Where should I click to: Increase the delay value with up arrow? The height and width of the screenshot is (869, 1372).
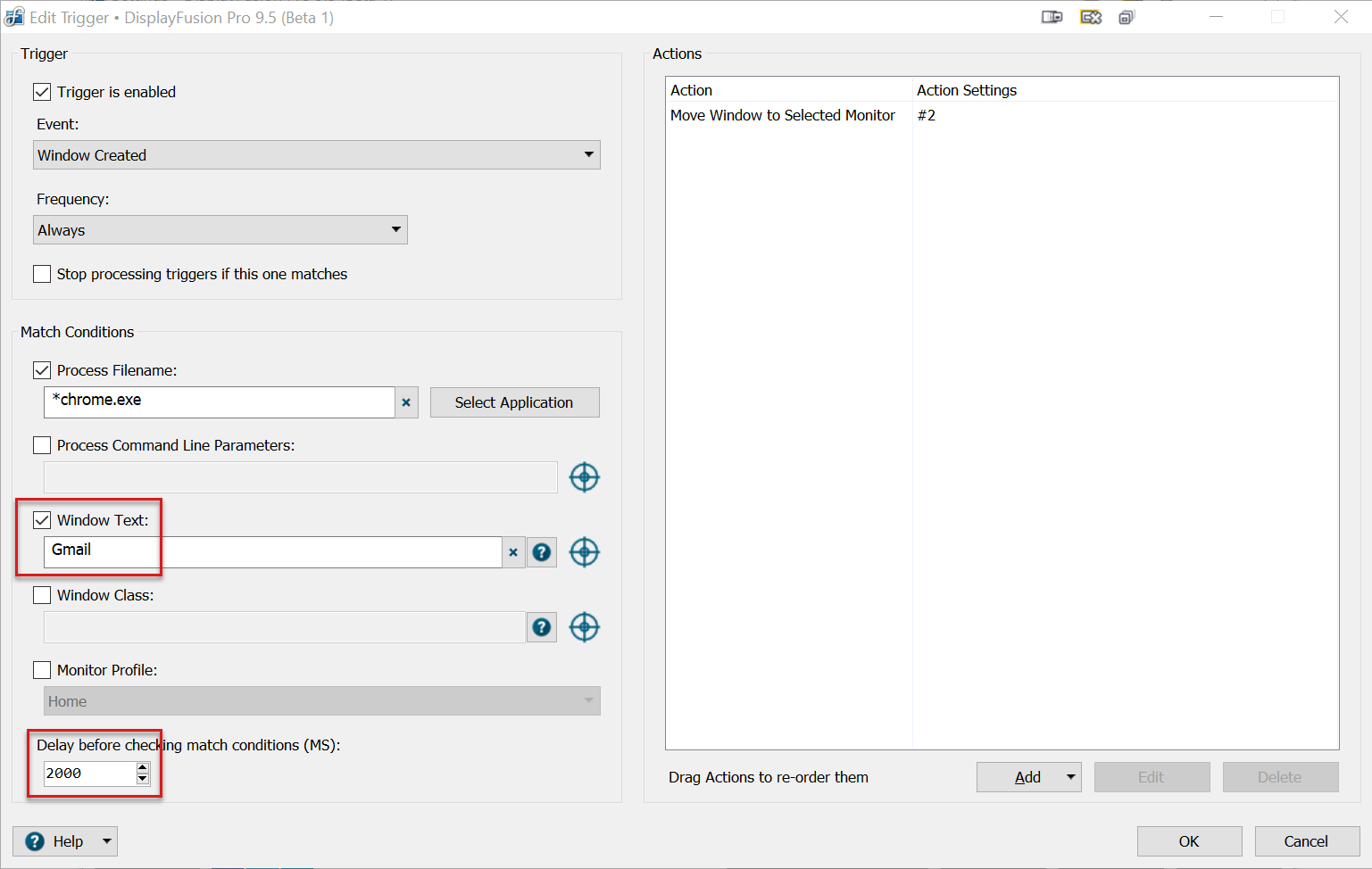143,767
